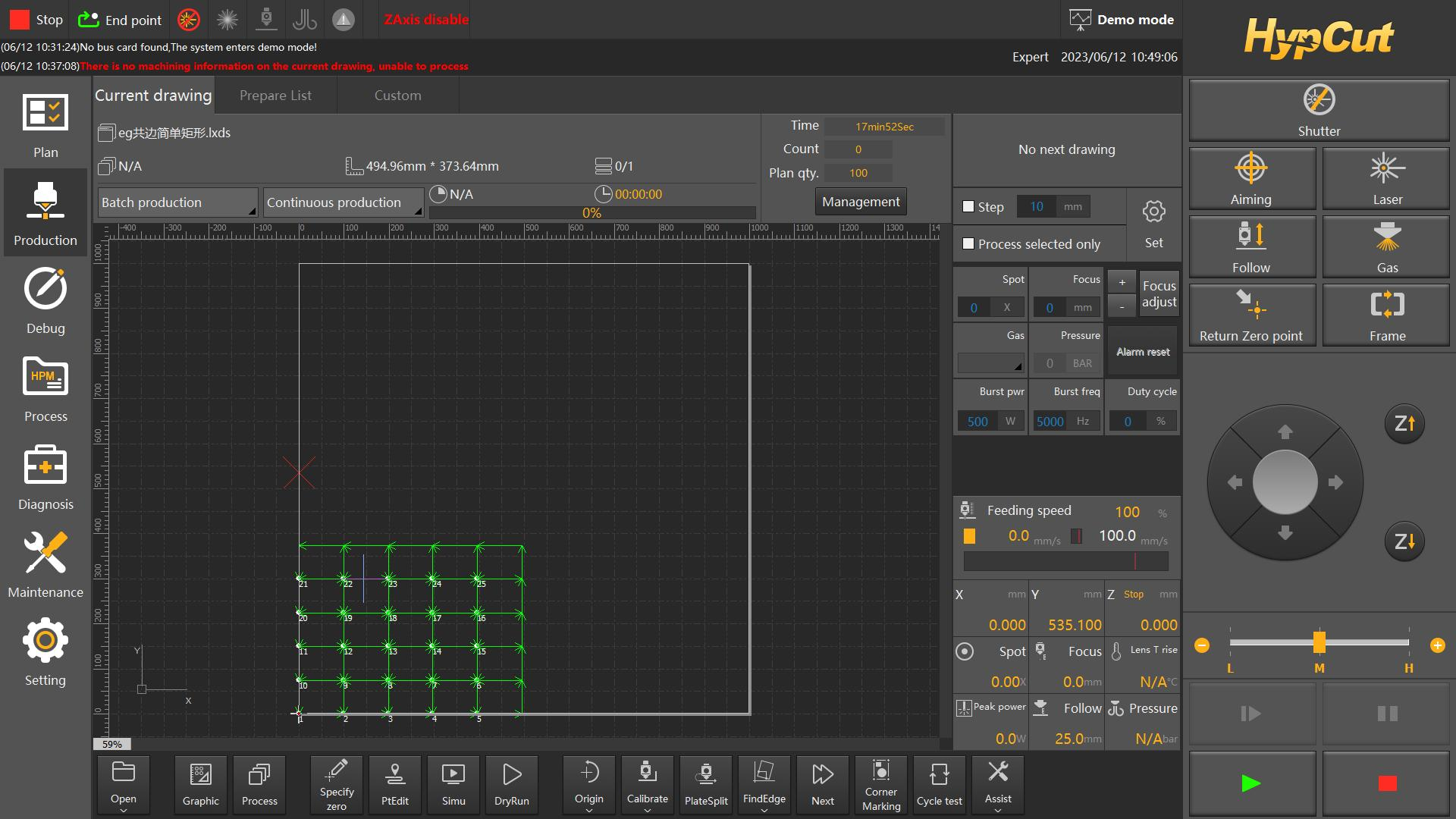
Task: Click the Gas nozzle button
Action: pyautogui.click(x=1386, y=247)
